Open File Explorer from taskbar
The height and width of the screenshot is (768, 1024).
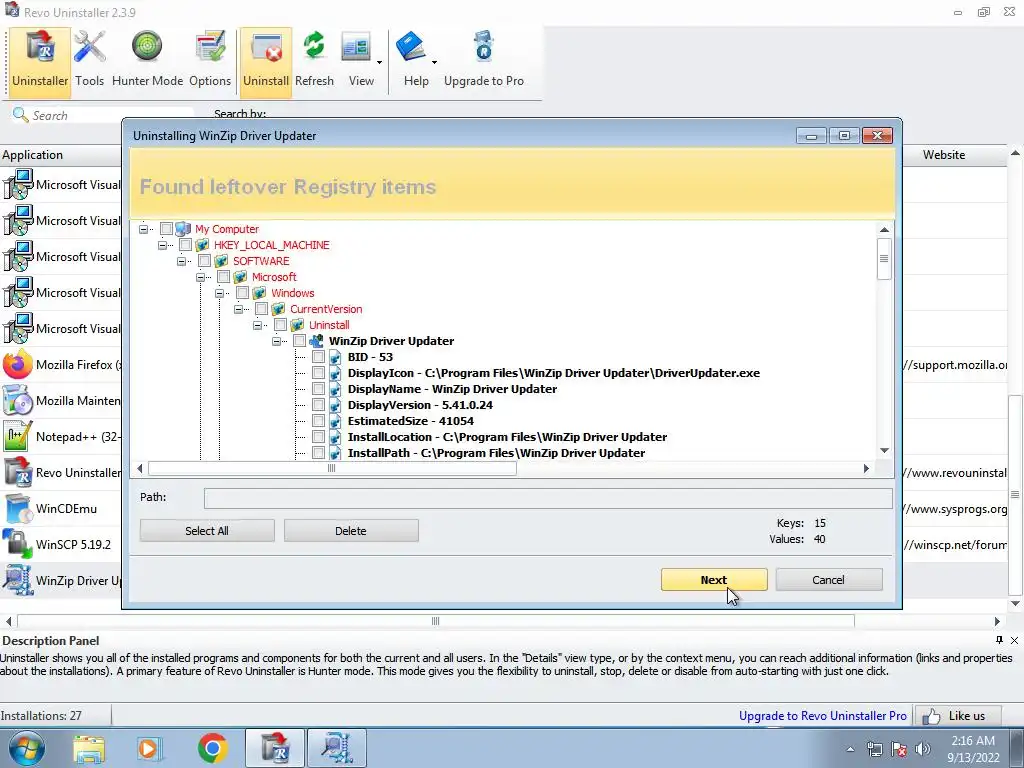[x=89, y=748]
